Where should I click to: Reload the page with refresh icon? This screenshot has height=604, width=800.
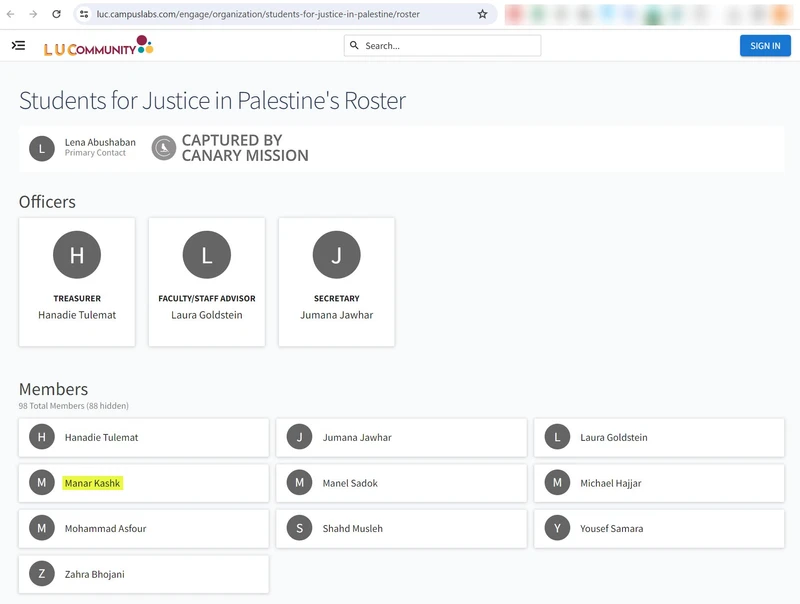[x=56, y=14]
